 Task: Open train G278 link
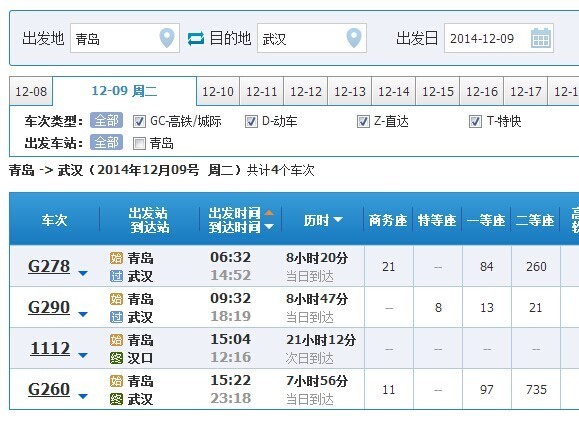click(x=49, y=266)
